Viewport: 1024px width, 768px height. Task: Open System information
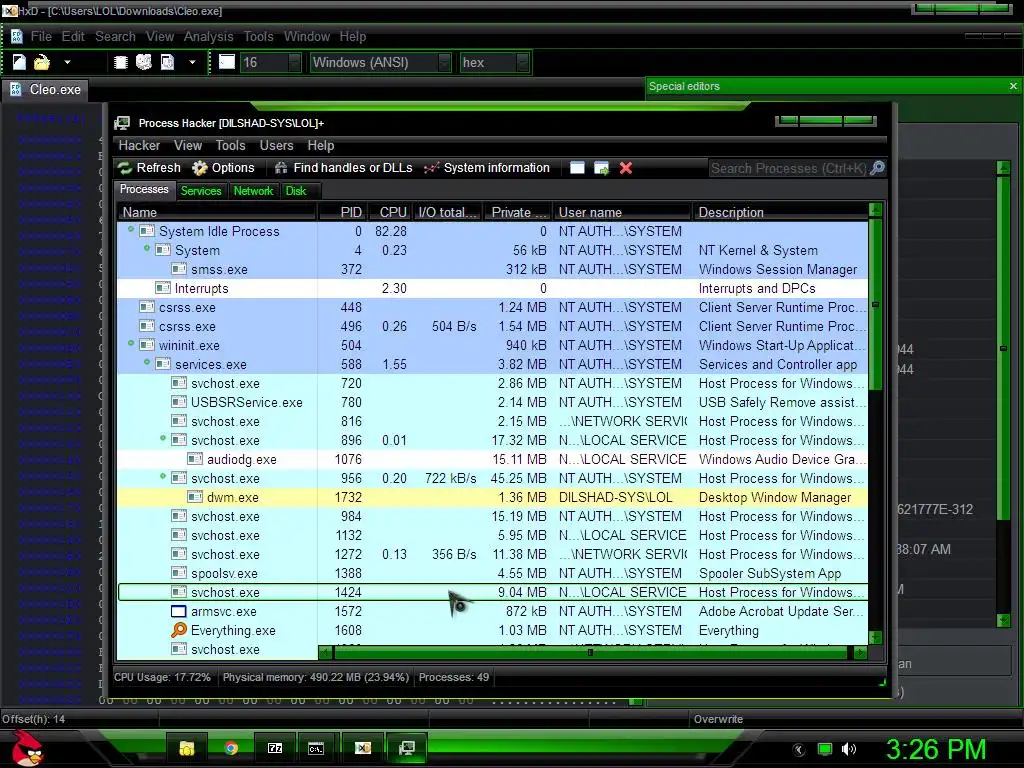(x=487, y=168)
